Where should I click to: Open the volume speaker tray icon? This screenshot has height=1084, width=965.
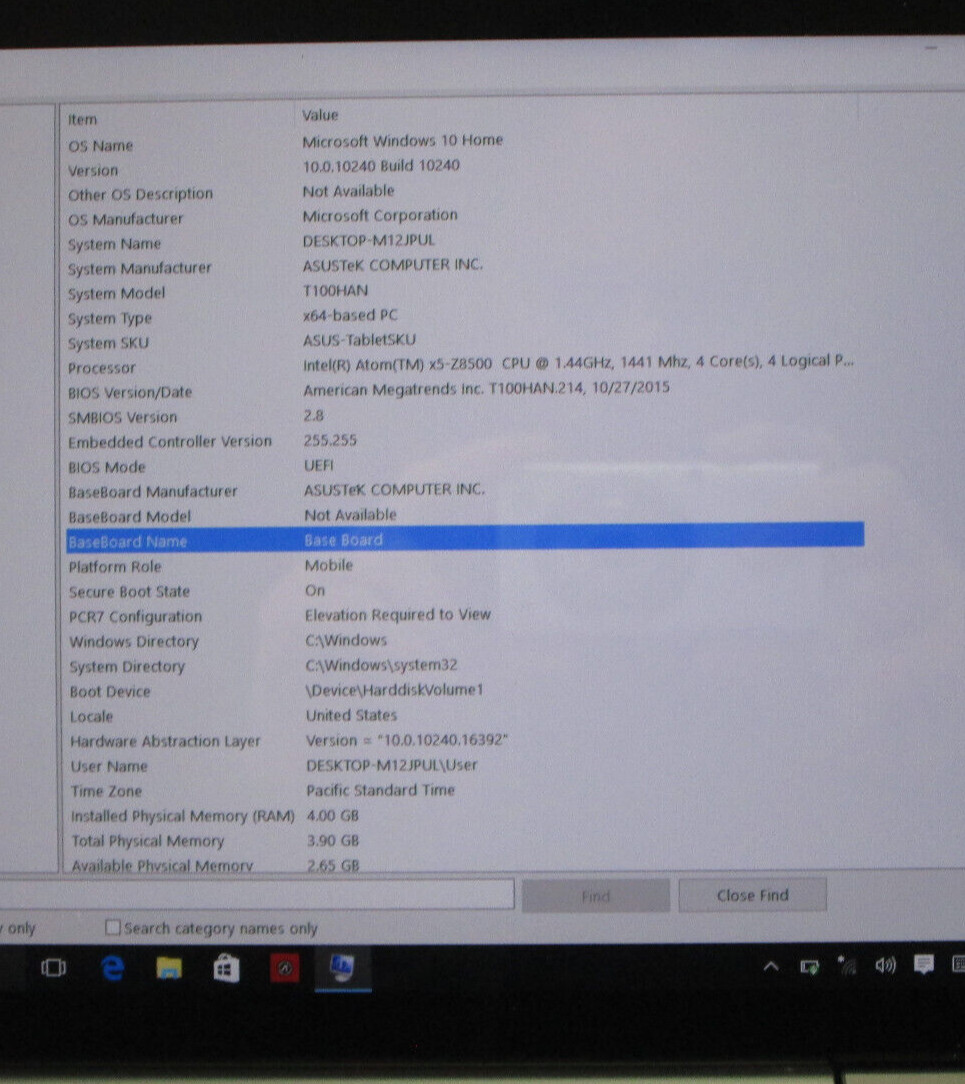[x=886, y=965]
